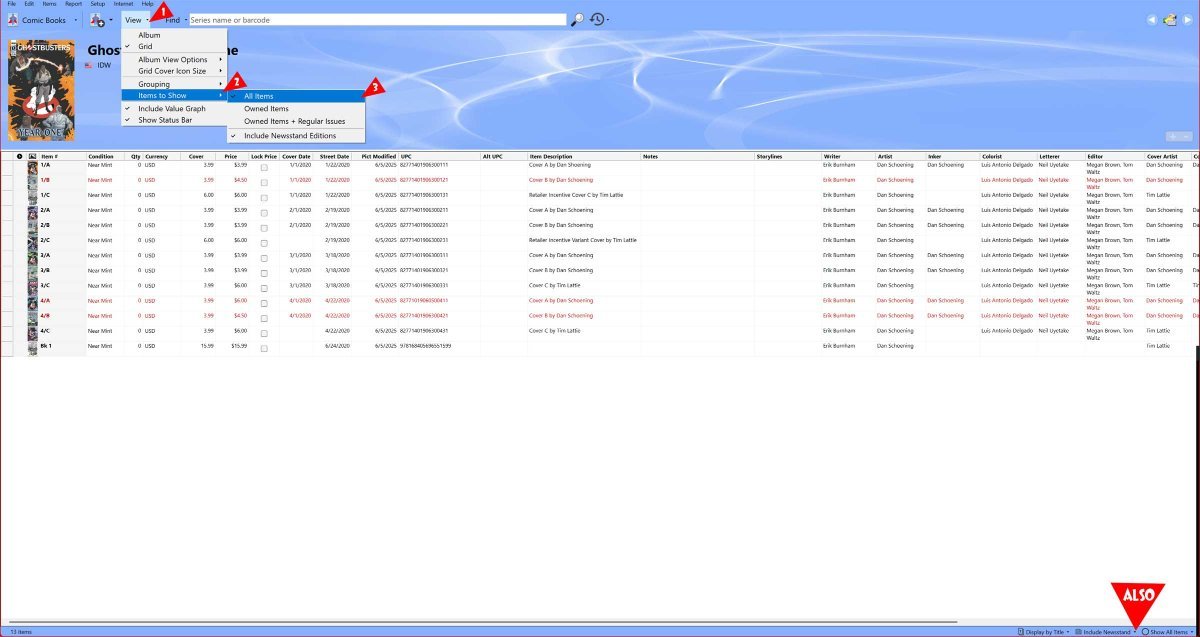Open the Report menu
The height and width of the screenshot is (637, 1200).
click(x=73, y=4)
